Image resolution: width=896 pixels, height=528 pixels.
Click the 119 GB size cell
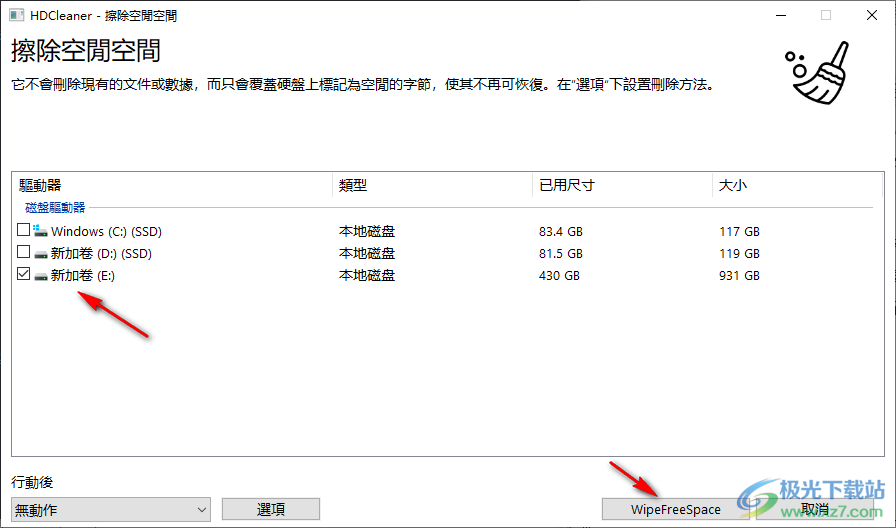[739, 254]
